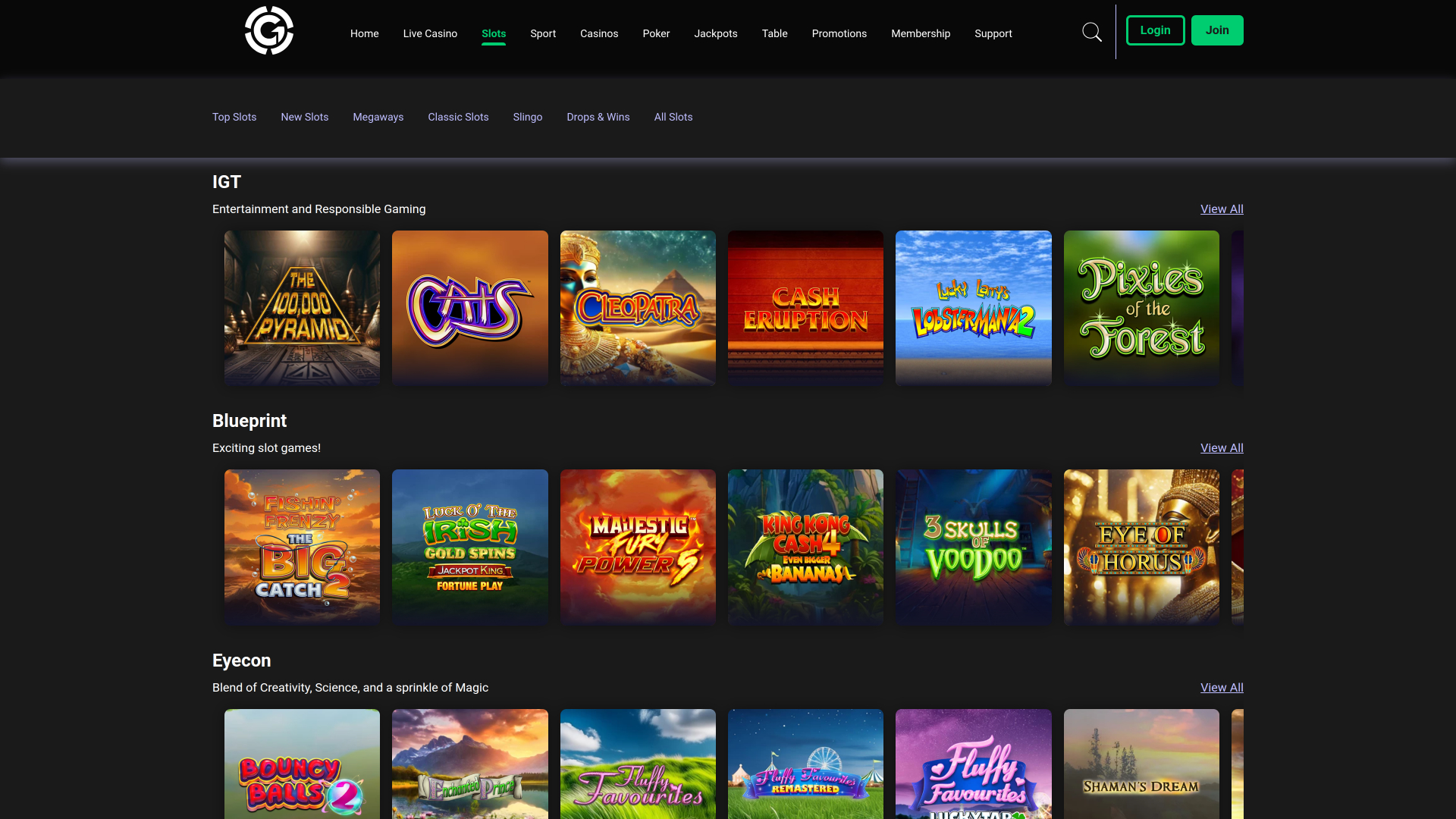Launch the Enchanted Prince slot
Image resolution: width=1456 pixels, height=819 pixels.
[x=469, y=764]
